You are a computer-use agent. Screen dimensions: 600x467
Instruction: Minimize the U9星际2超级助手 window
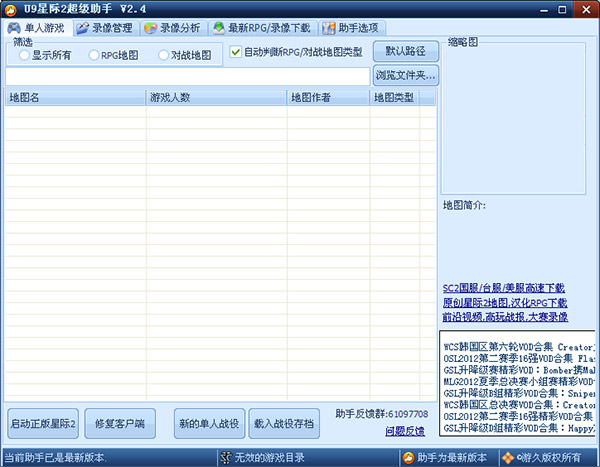point(544,10)
